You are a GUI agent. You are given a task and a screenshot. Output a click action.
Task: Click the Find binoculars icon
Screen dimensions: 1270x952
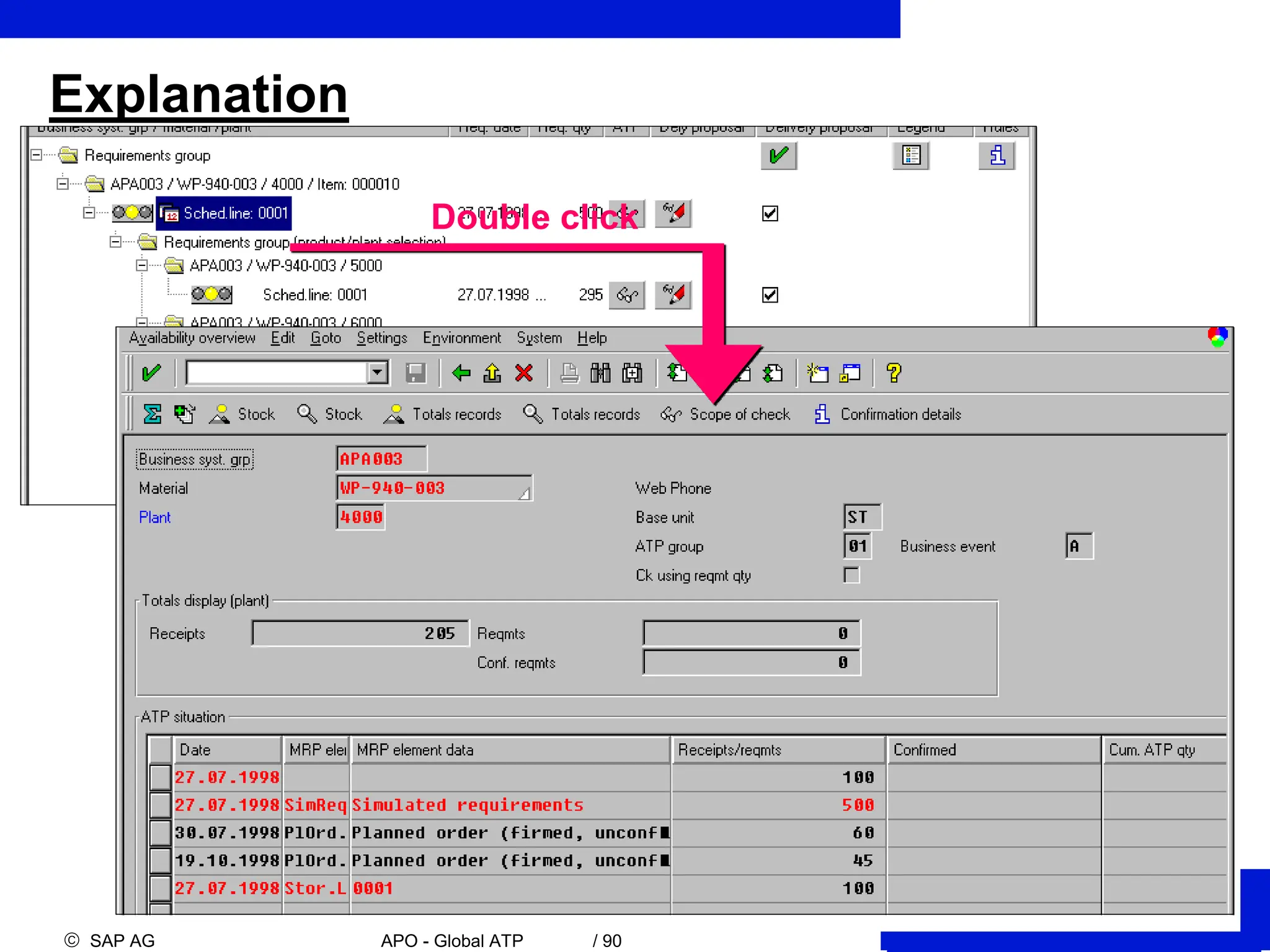coord(600,373)
